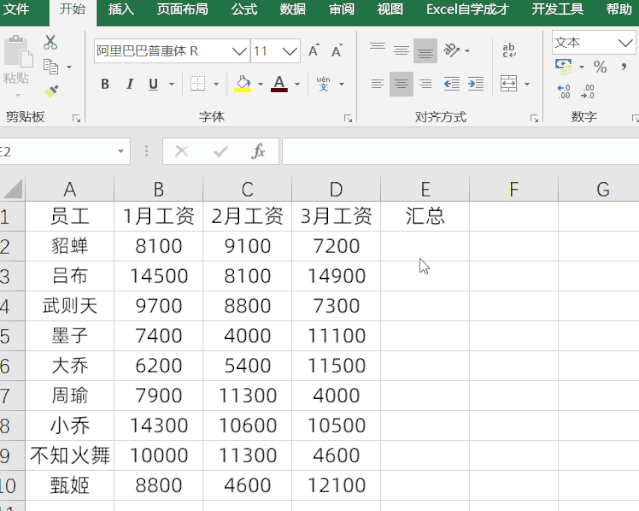Viewport: 639px width, 511px height.
Task: Open the 公式 ribbon tab
Action: (x=244, y=10)
